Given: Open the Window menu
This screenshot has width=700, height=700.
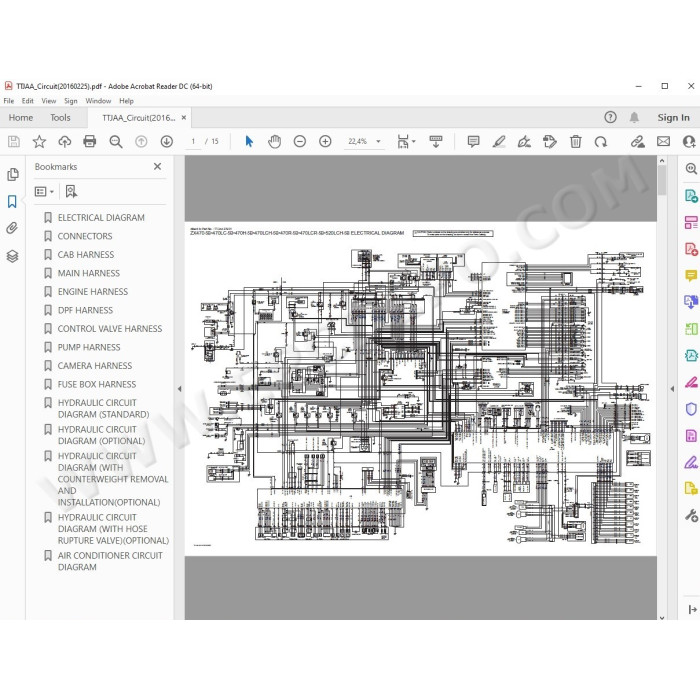Looking at the screenshot, I should (x=98, y=101).
